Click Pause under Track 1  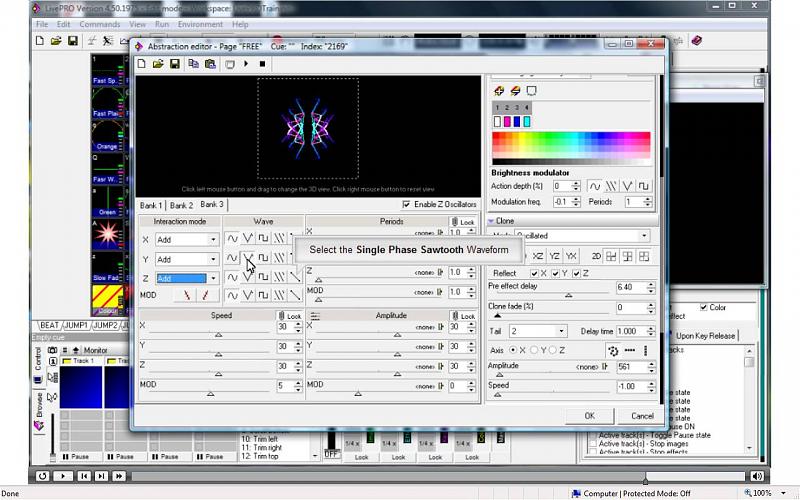[x=76, y=457]
